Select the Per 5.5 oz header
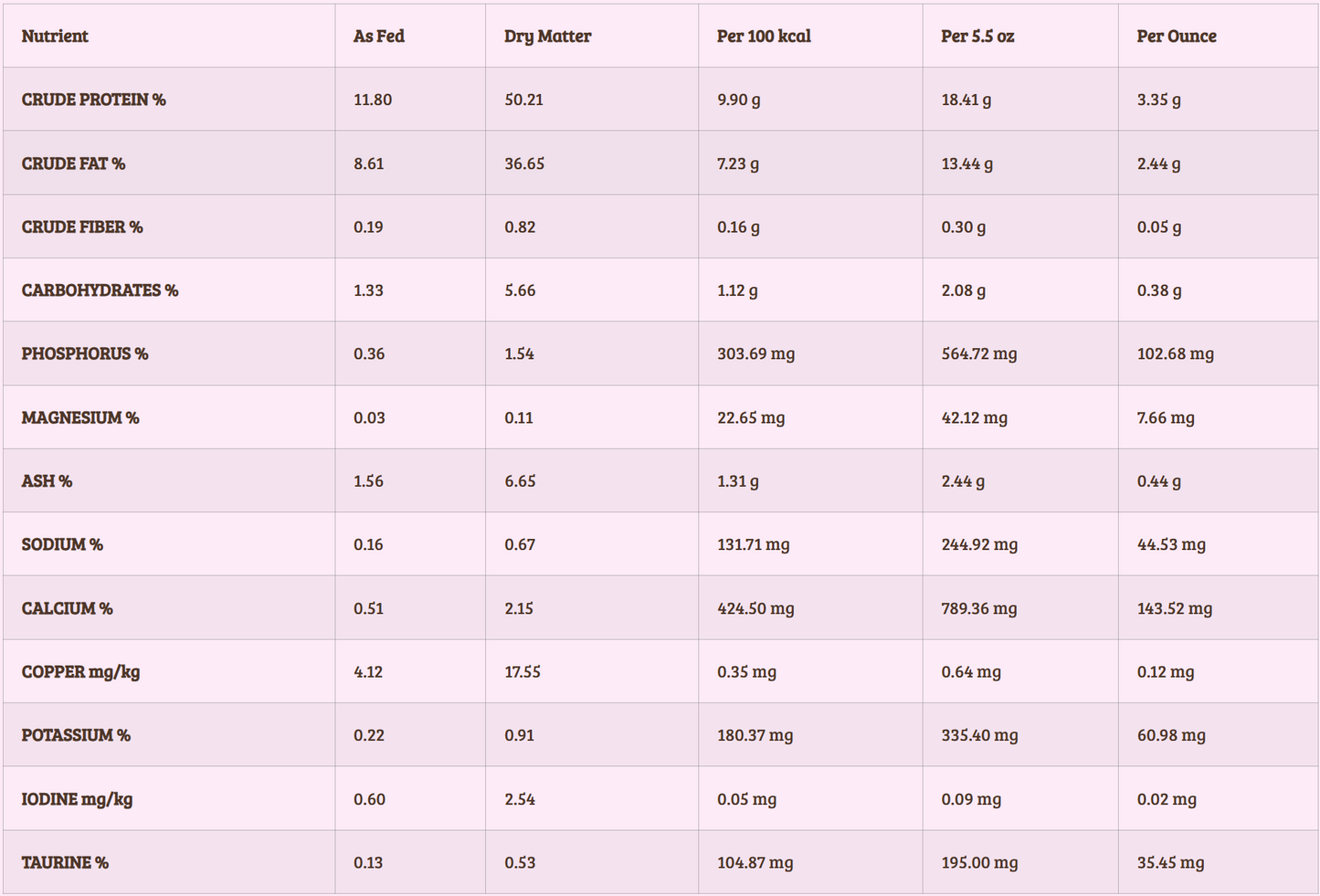This screenshot has height=896, width=1320. click(x=977, y=37)
